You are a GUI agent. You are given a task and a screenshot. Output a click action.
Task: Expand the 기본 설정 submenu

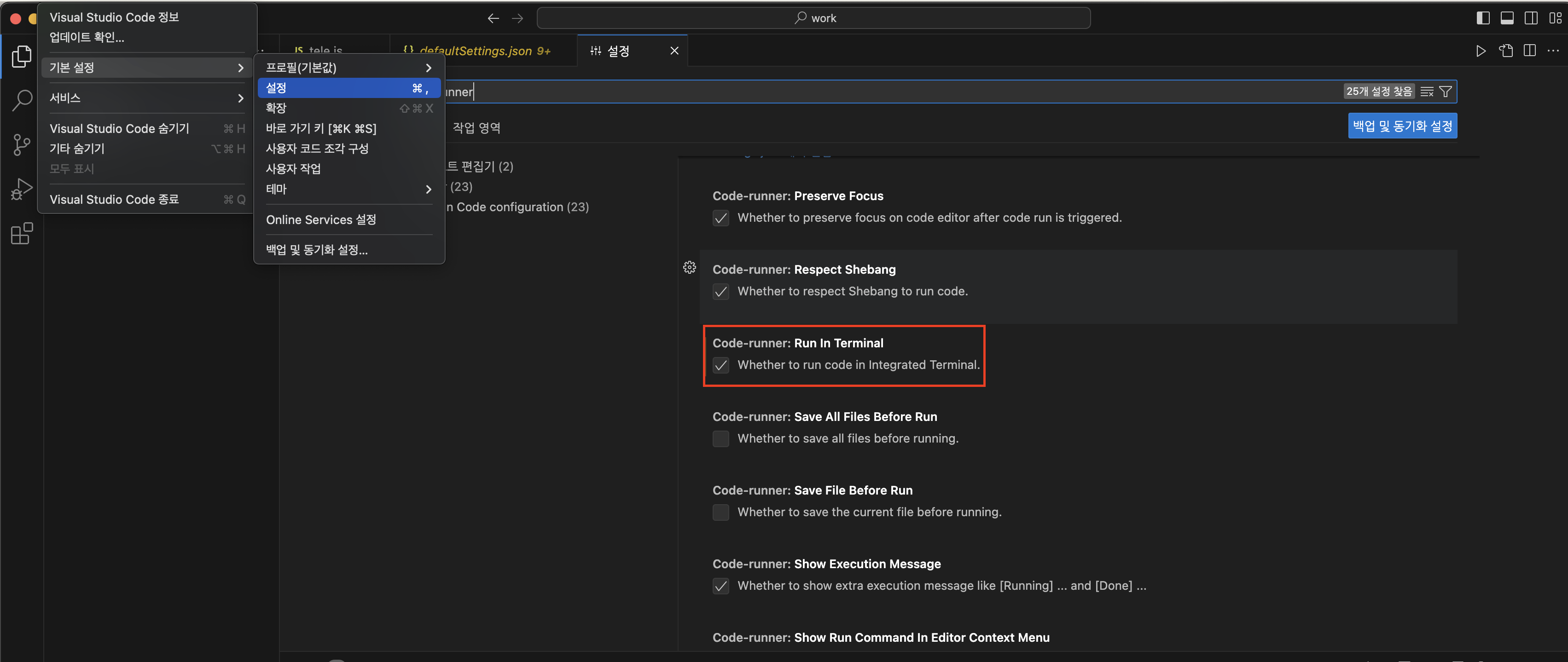pyautogui.click(x=147, y=68)
